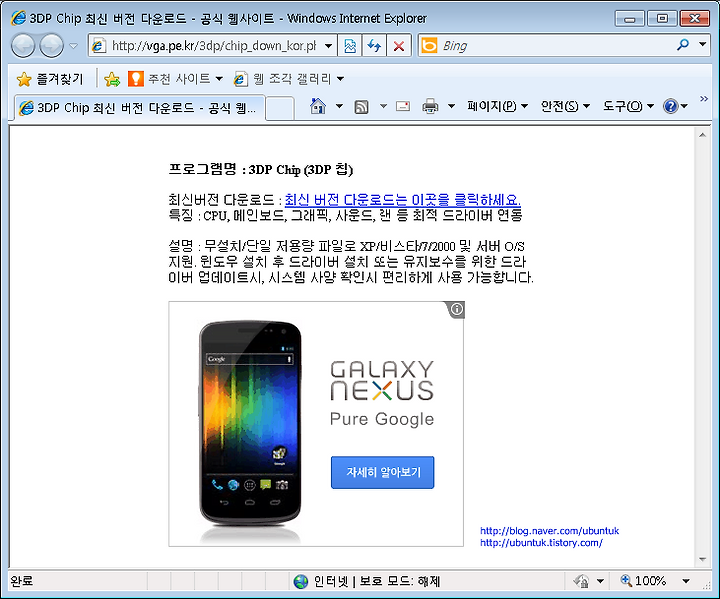Click the Galaxy Nexus phone image
Screen dimensions: 720x599
tap(250, 423)
